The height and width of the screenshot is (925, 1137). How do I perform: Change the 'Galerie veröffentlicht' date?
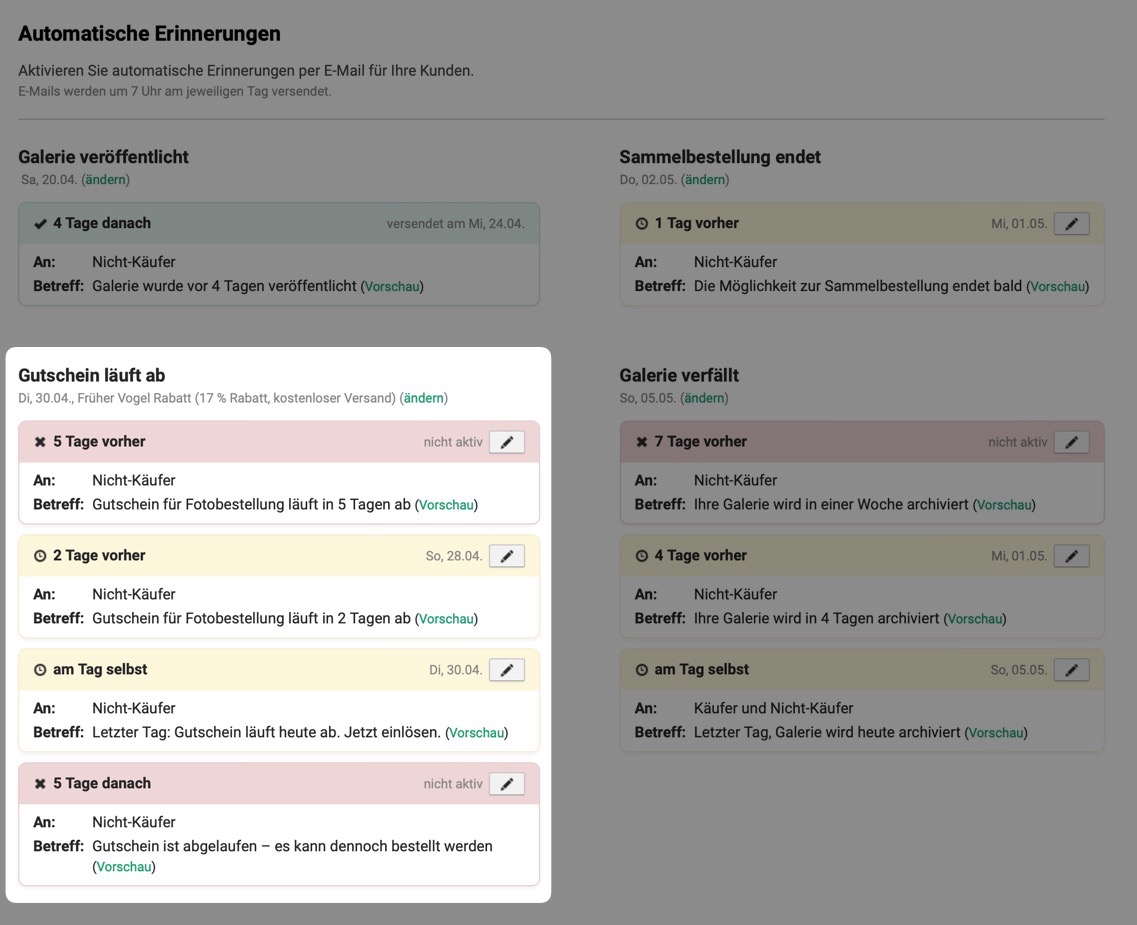pos(105,180)
